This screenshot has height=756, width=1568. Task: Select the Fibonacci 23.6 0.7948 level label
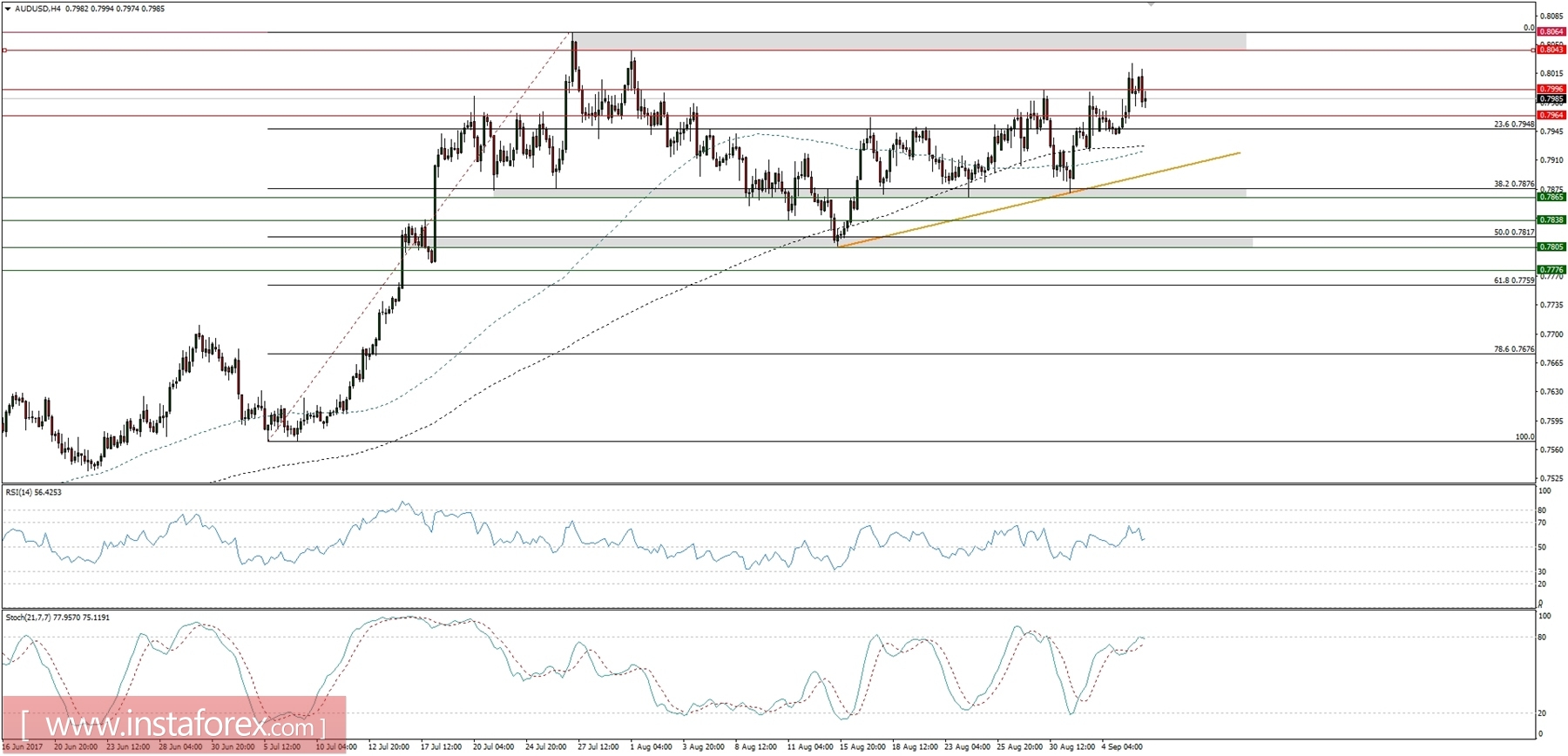(x=1514, y=125)
